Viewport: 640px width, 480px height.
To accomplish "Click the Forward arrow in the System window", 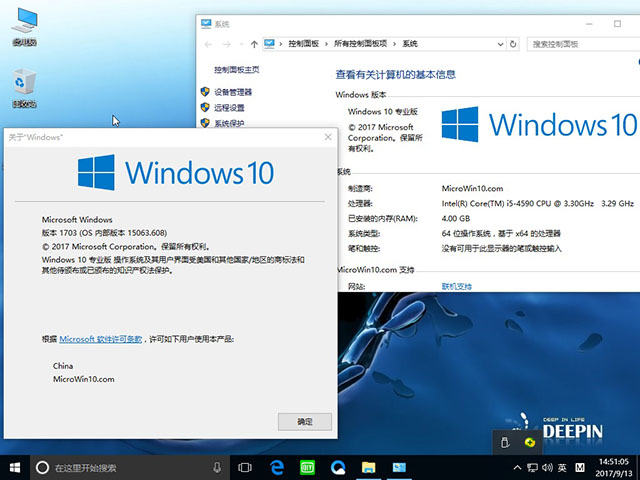I will (227, 44).
